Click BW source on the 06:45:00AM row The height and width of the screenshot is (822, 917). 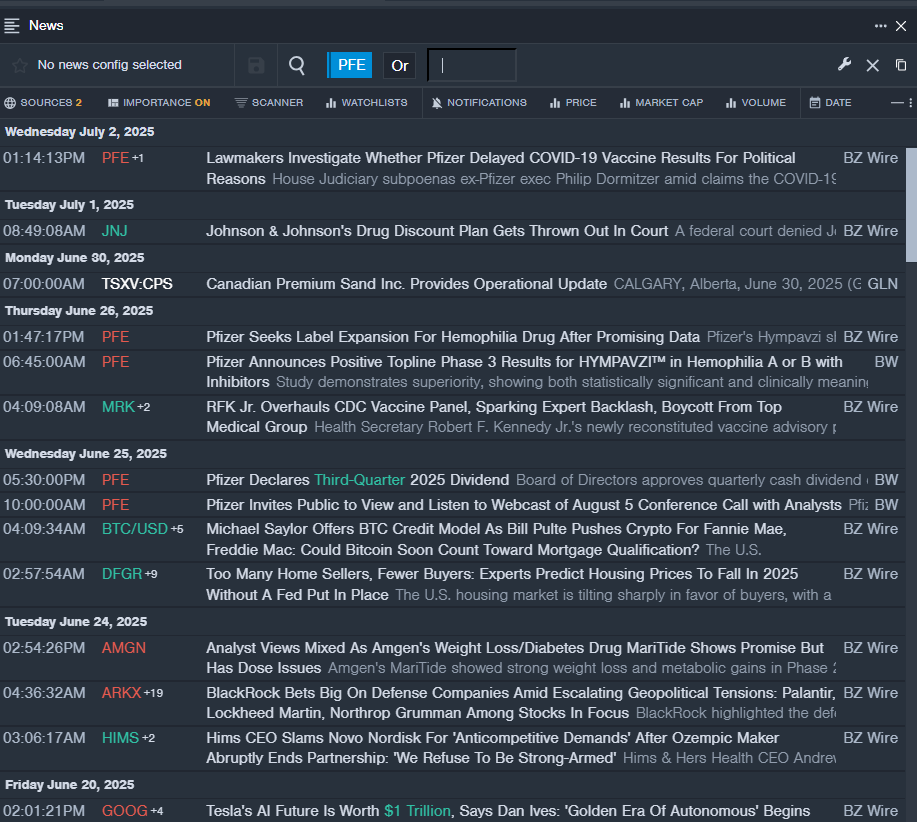click(886, 362)
